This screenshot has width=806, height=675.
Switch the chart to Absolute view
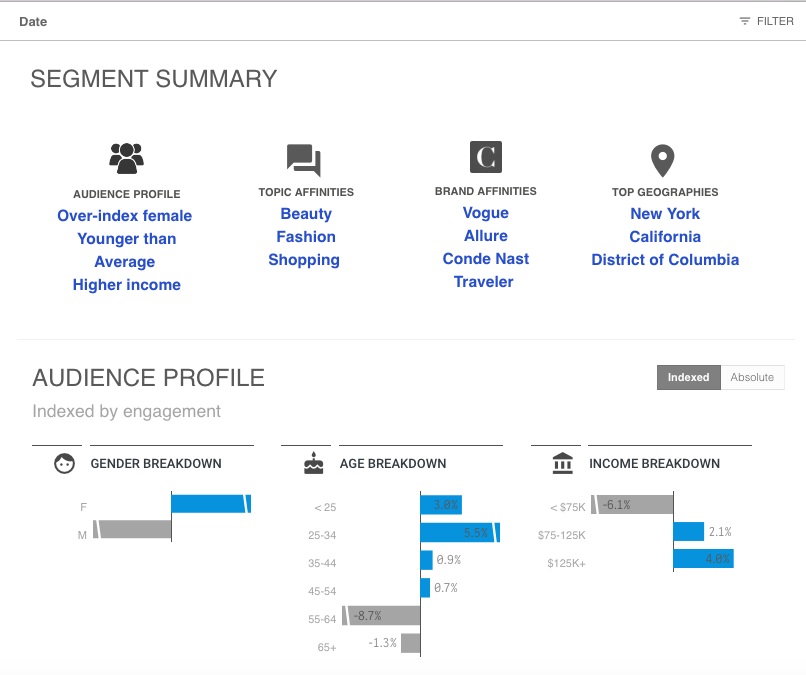point(752,377)
